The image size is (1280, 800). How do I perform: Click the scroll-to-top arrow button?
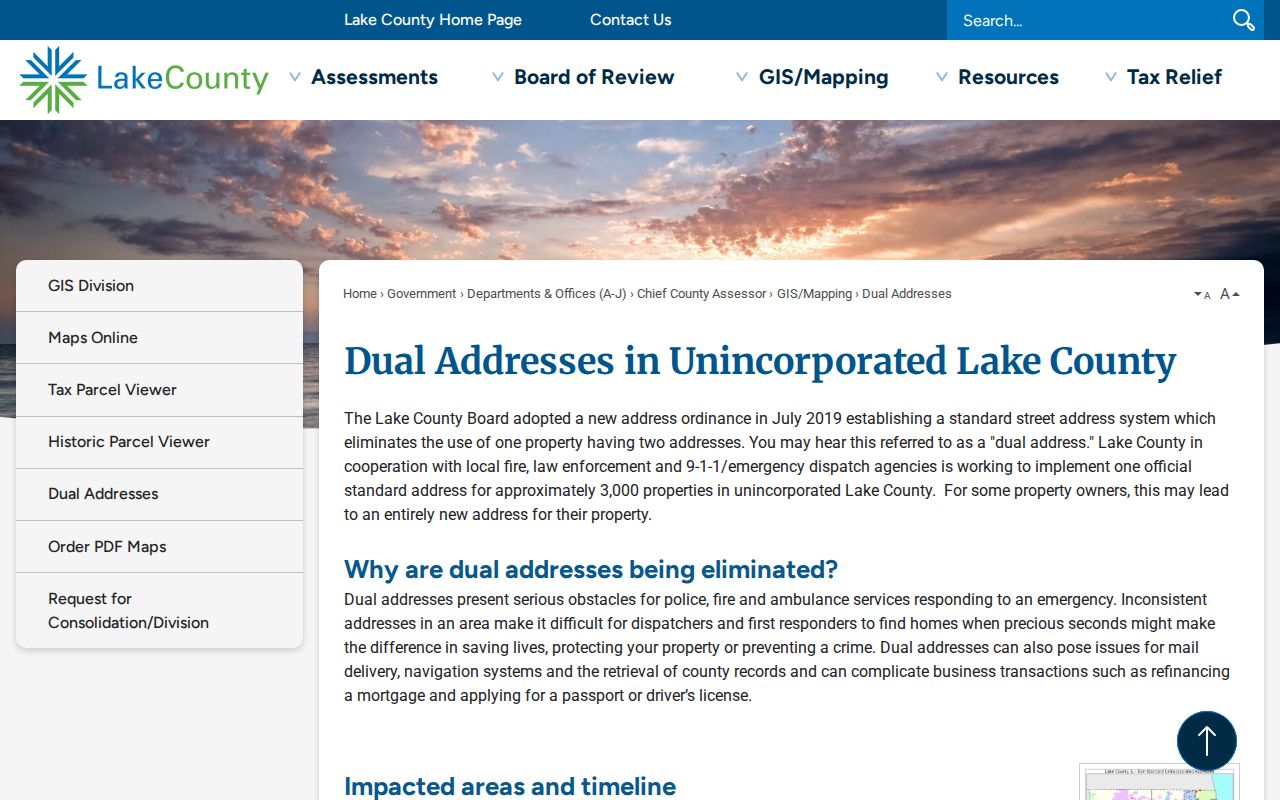pos(1207,741)
